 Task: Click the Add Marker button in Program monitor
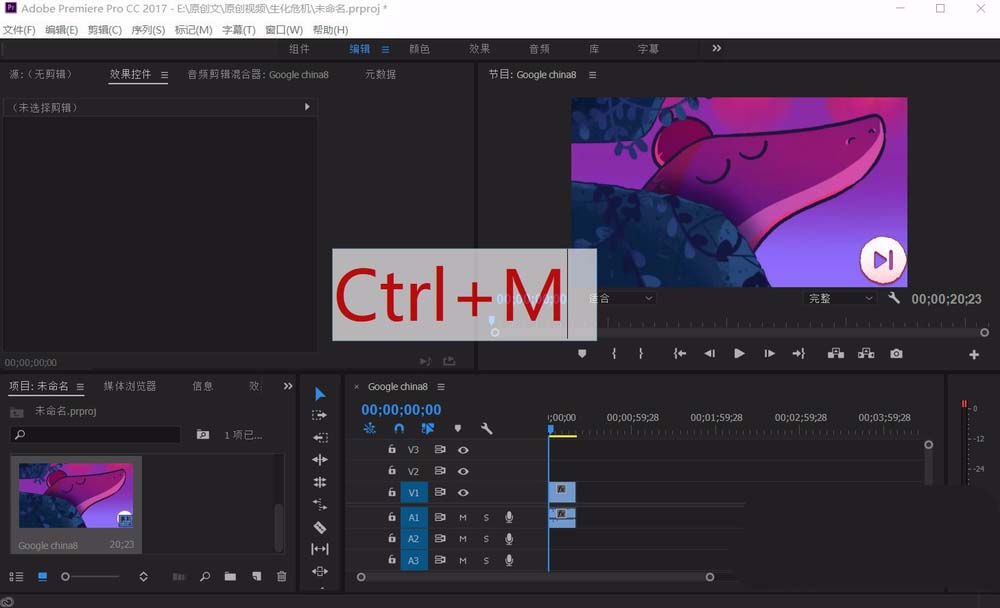coord(582,353)
